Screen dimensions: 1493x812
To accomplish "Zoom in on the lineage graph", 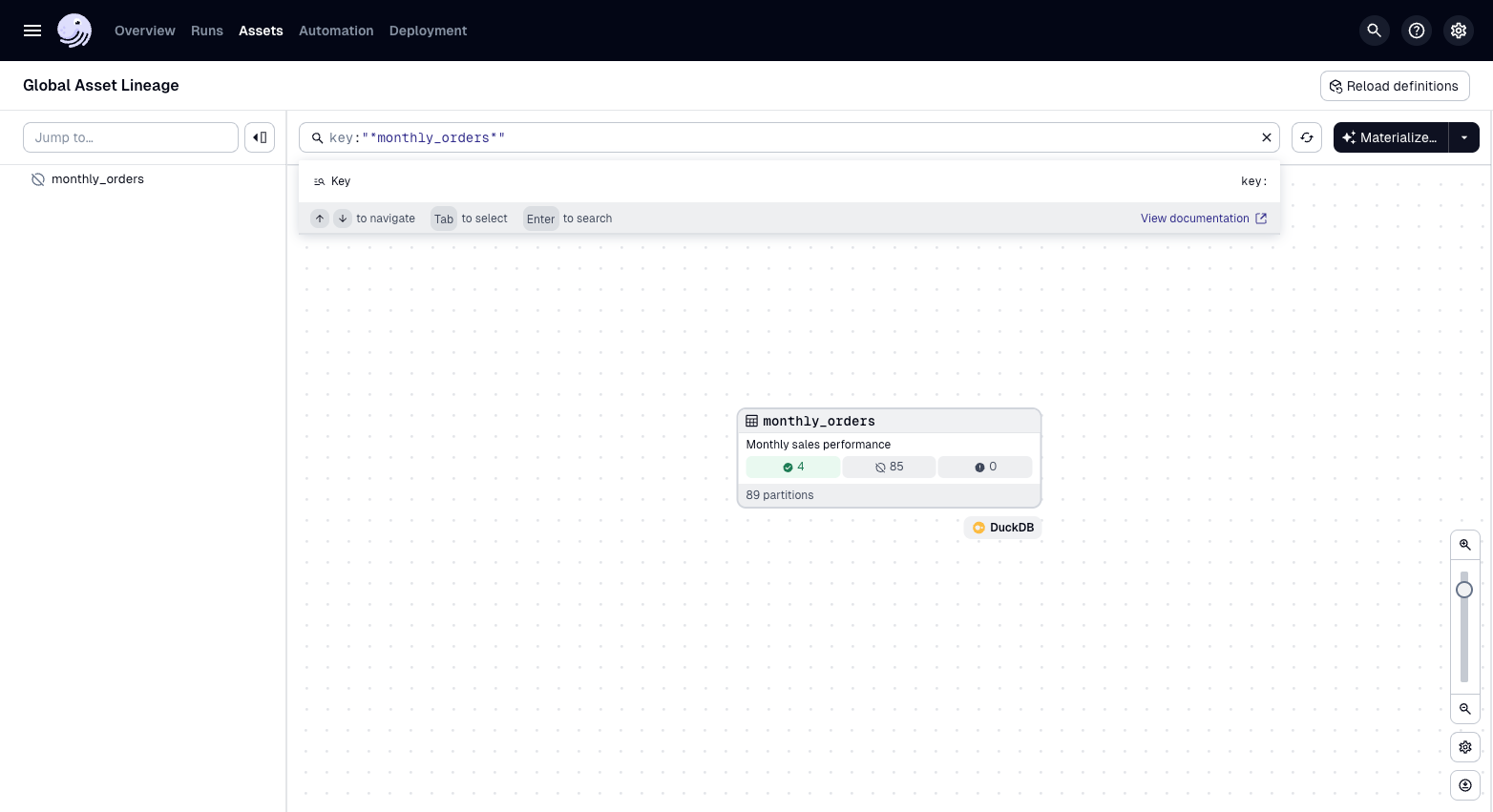I will 1464,545.
